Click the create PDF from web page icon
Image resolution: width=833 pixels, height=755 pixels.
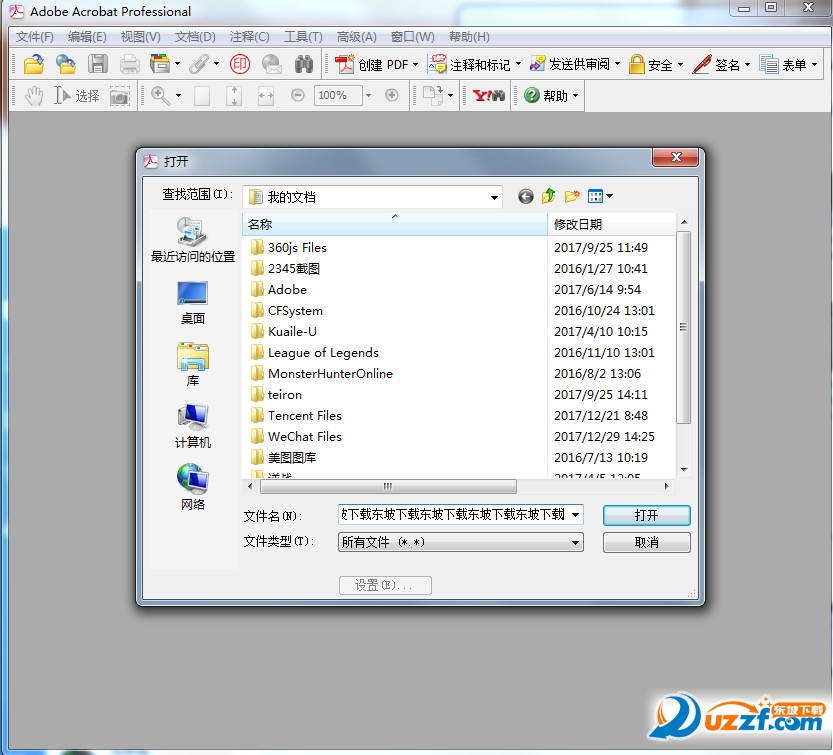tap(66, 64)
